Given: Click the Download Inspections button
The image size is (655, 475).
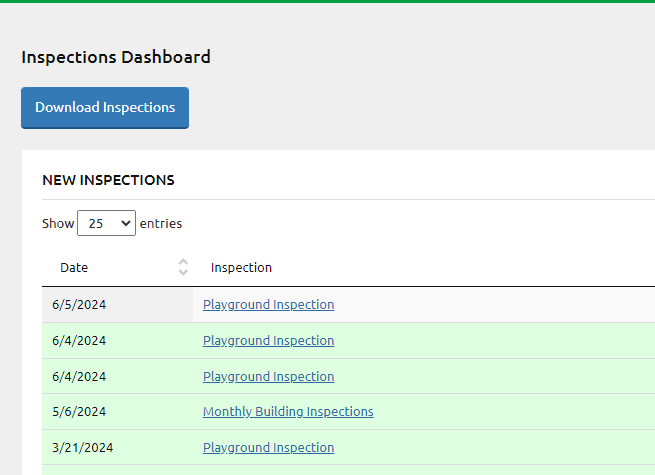Looking at the screenshot, I should tap(105, 108).
